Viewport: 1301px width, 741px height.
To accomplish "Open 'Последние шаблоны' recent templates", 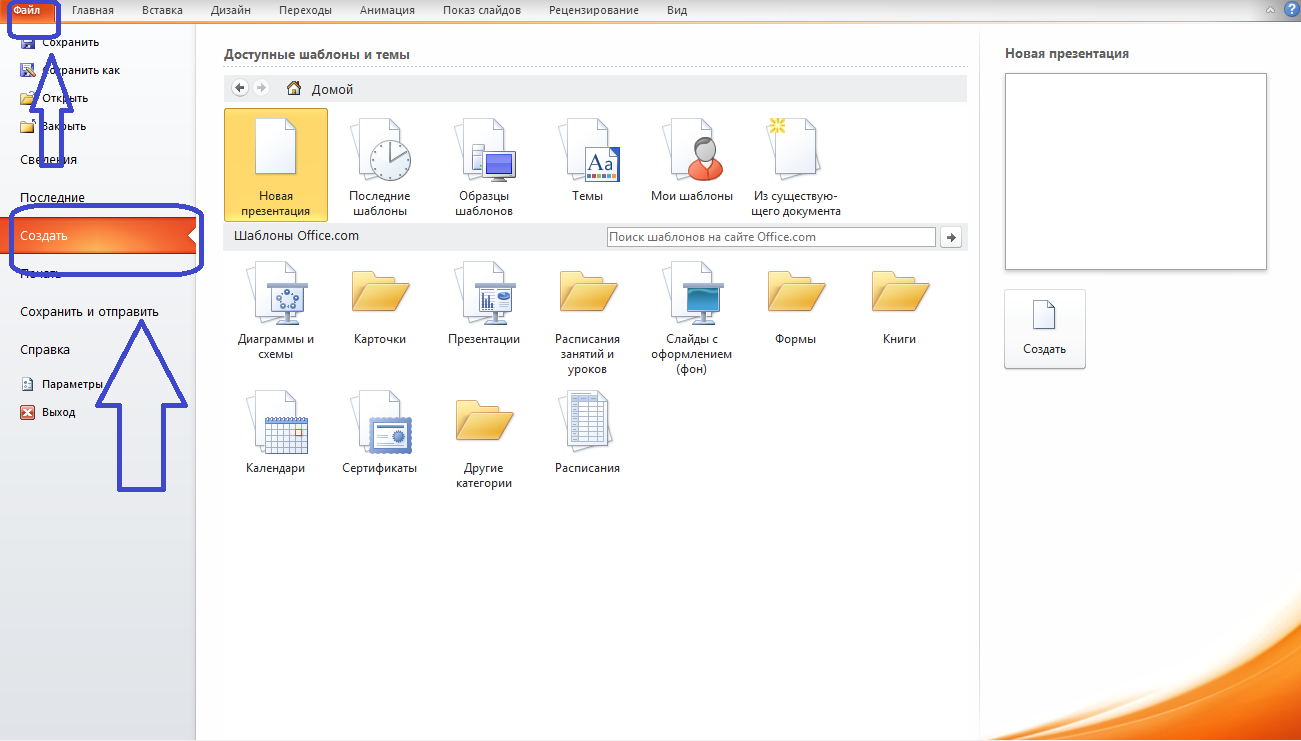I will pyautogui.click(x=380, y=165).
